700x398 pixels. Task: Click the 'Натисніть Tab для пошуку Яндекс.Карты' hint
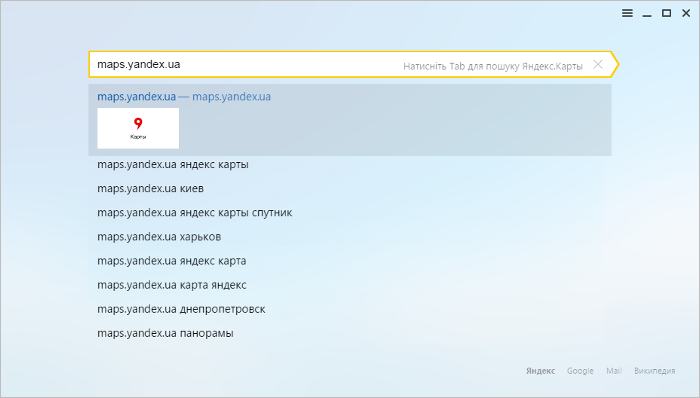click(x=493, y=66)
